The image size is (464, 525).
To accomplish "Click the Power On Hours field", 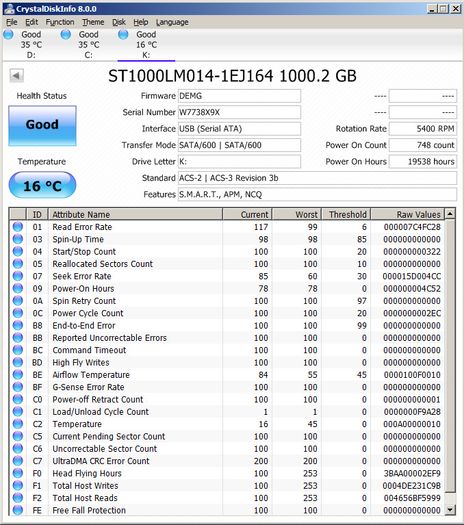I will click(x=422, y=162).
